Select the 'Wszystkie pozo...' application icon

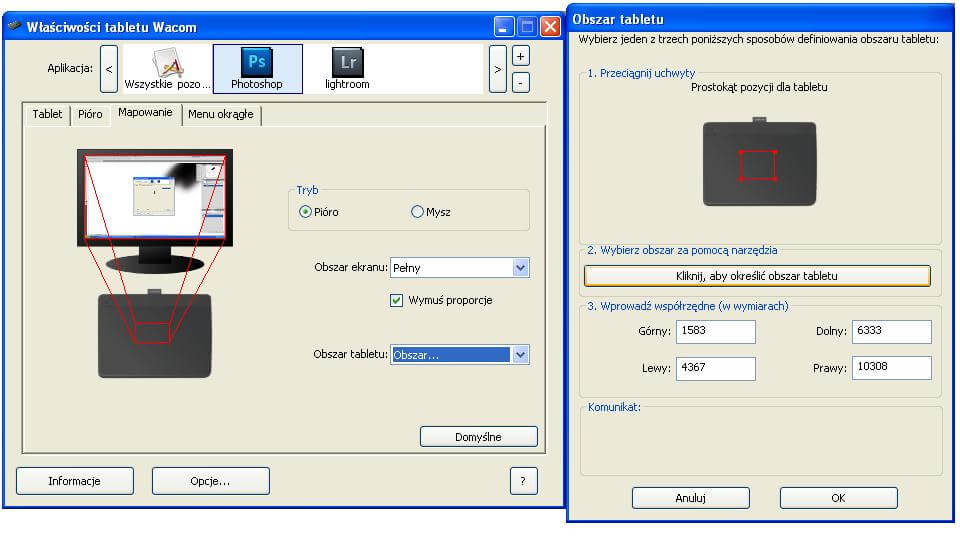[x=167, y=69]
